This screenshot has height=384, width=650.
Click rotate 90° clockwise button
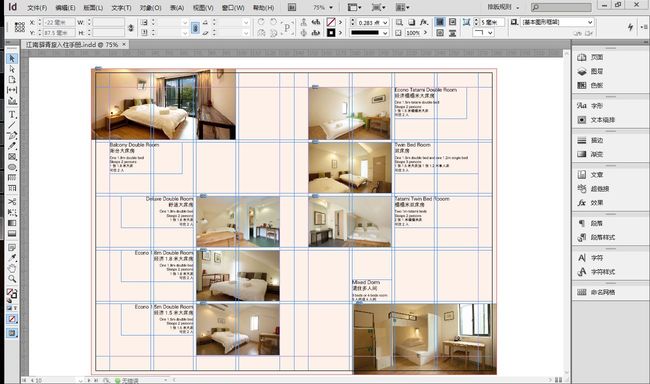pos(261,22)
